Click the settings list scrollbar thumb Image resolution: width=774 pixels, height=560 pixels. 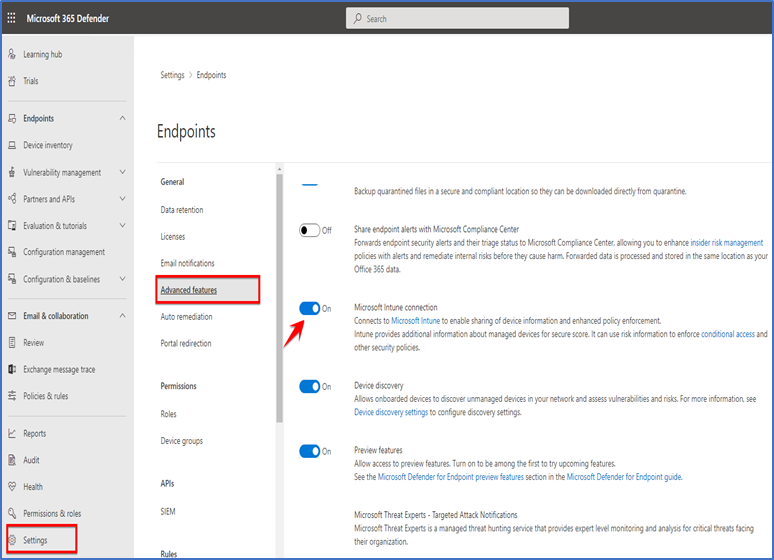279,298
